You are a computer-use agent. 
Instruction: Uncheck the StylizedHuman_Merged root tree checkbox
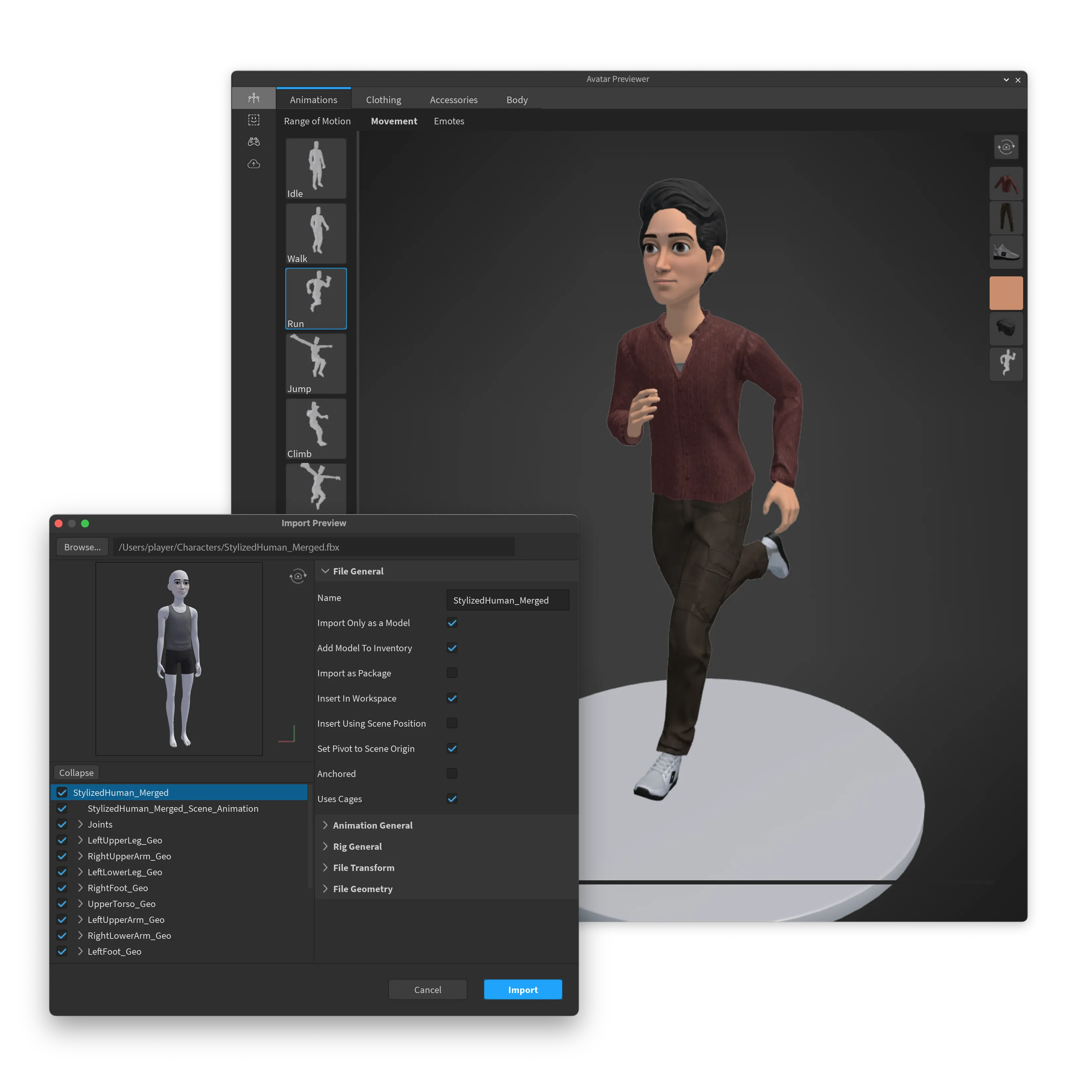tap(62, 793)
